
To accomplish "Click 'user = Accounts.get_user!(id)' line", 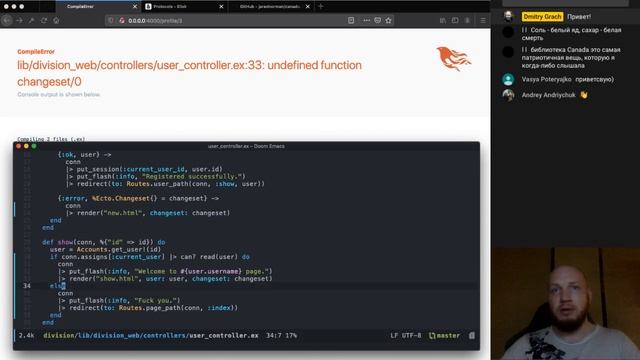I will [x=105, y=249].
